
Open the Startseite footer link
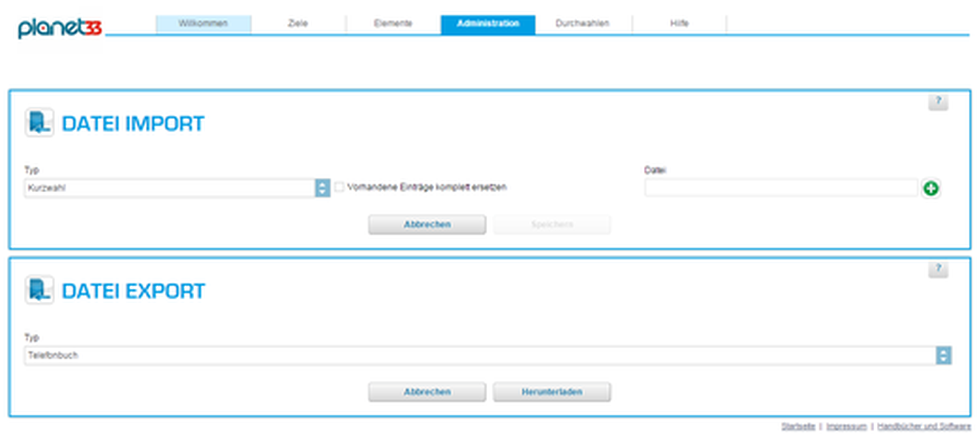tap(798, 427)
